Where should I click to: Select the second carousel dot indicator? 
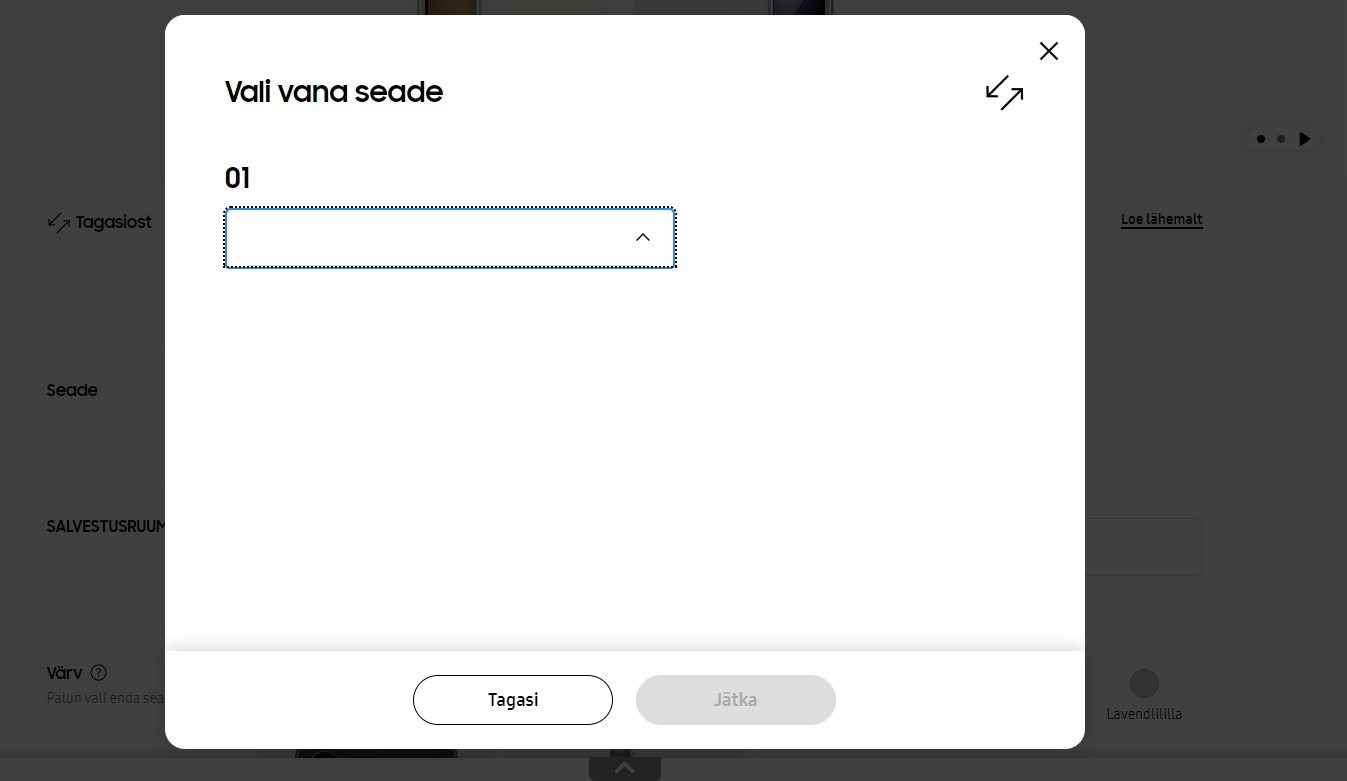click(x=1281, y=139)
